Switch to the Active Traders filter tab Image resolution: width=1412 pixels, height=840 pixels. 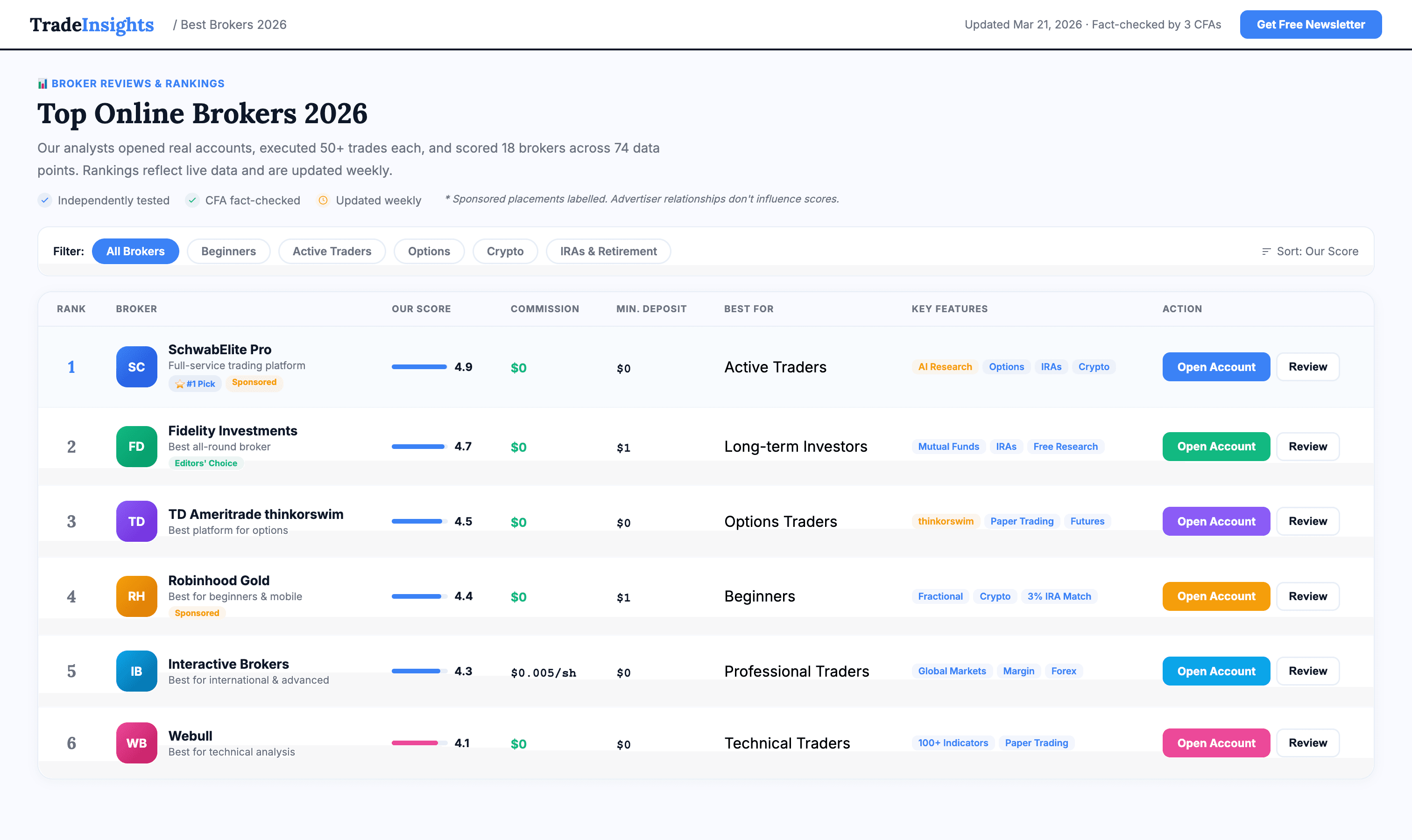click(x=332, y=251)
